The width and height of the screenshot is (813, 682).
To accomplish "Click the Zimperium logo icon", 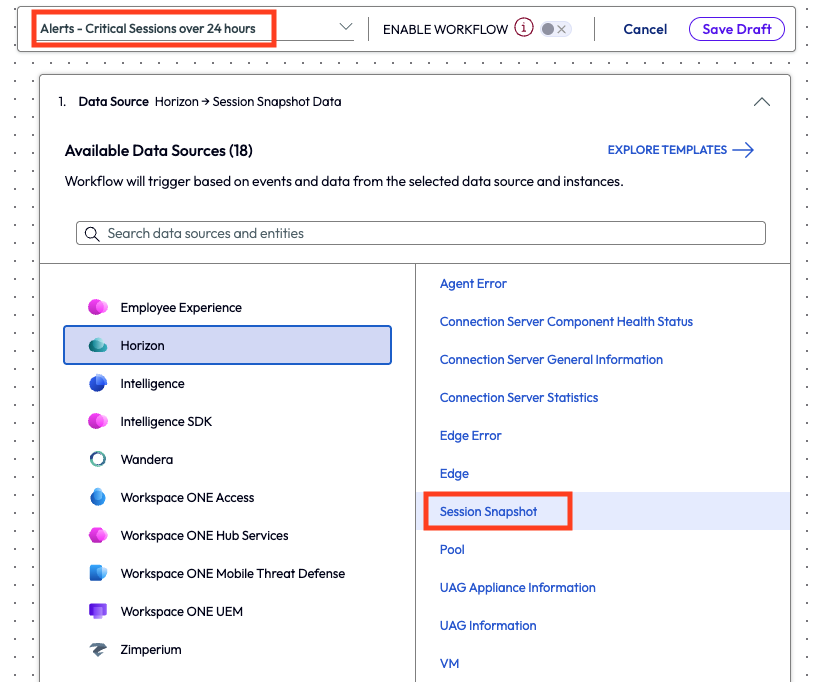I will 98,650.
